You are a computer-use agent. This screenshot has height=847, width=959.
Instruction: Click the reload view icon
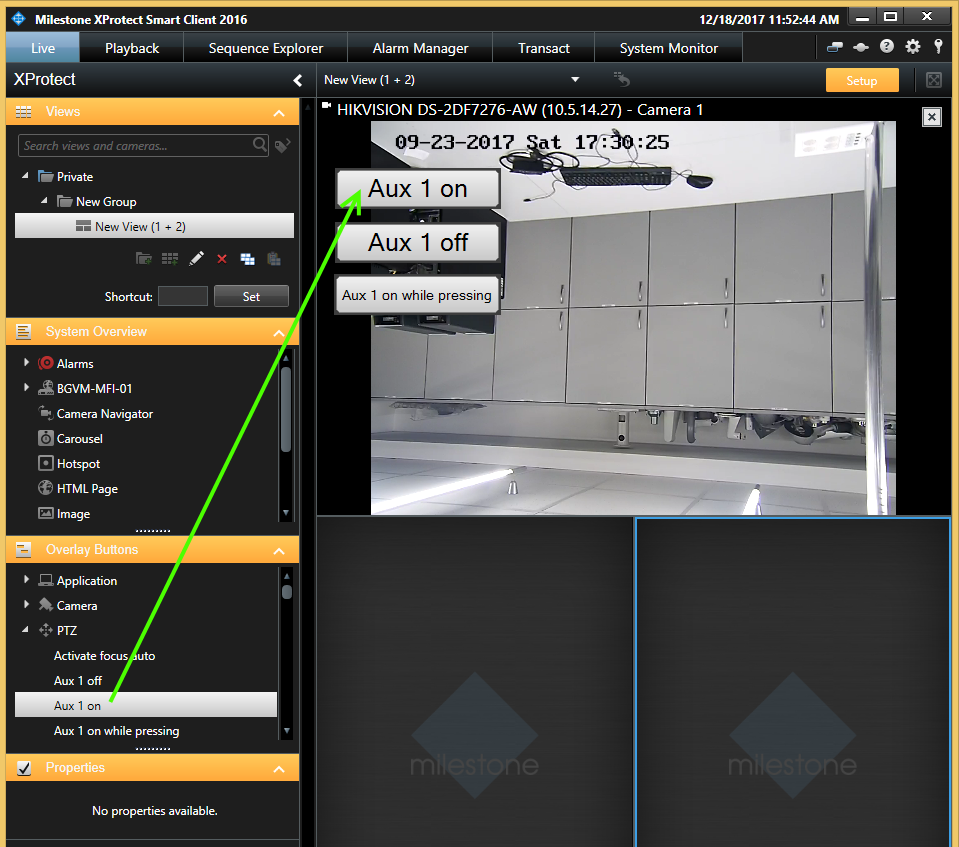(x=621, y=80)
